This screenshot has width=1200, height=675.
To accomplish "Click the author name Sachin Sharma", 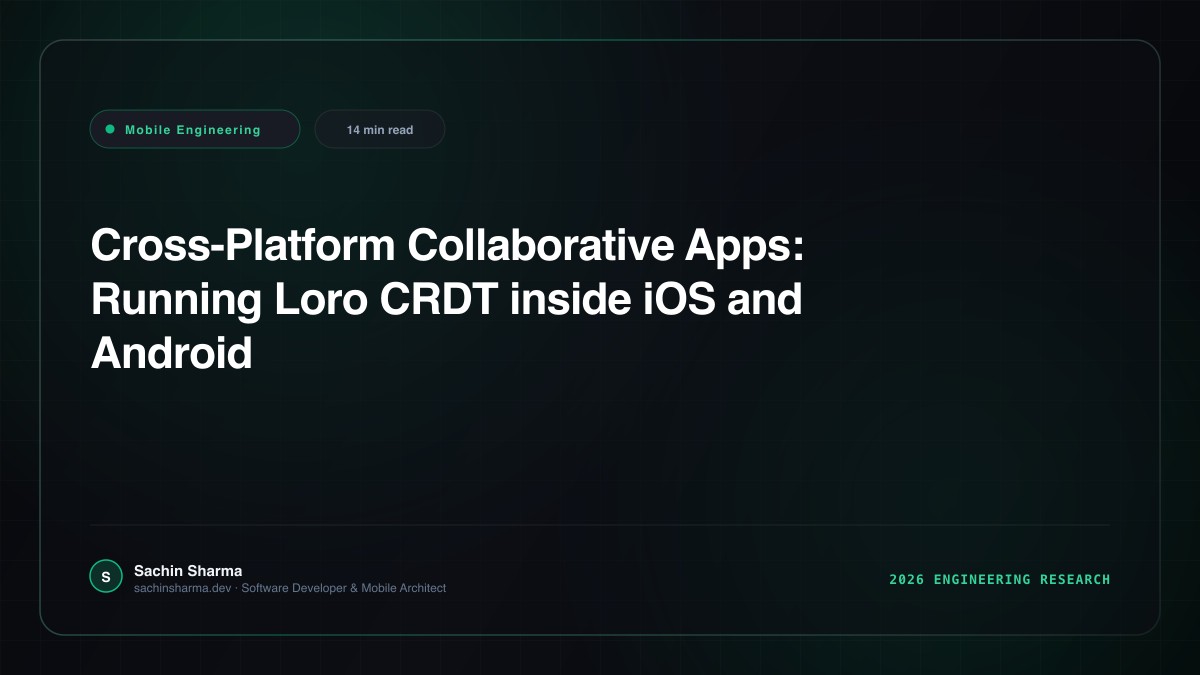I will pyautogui.click(x=188, y=571).
